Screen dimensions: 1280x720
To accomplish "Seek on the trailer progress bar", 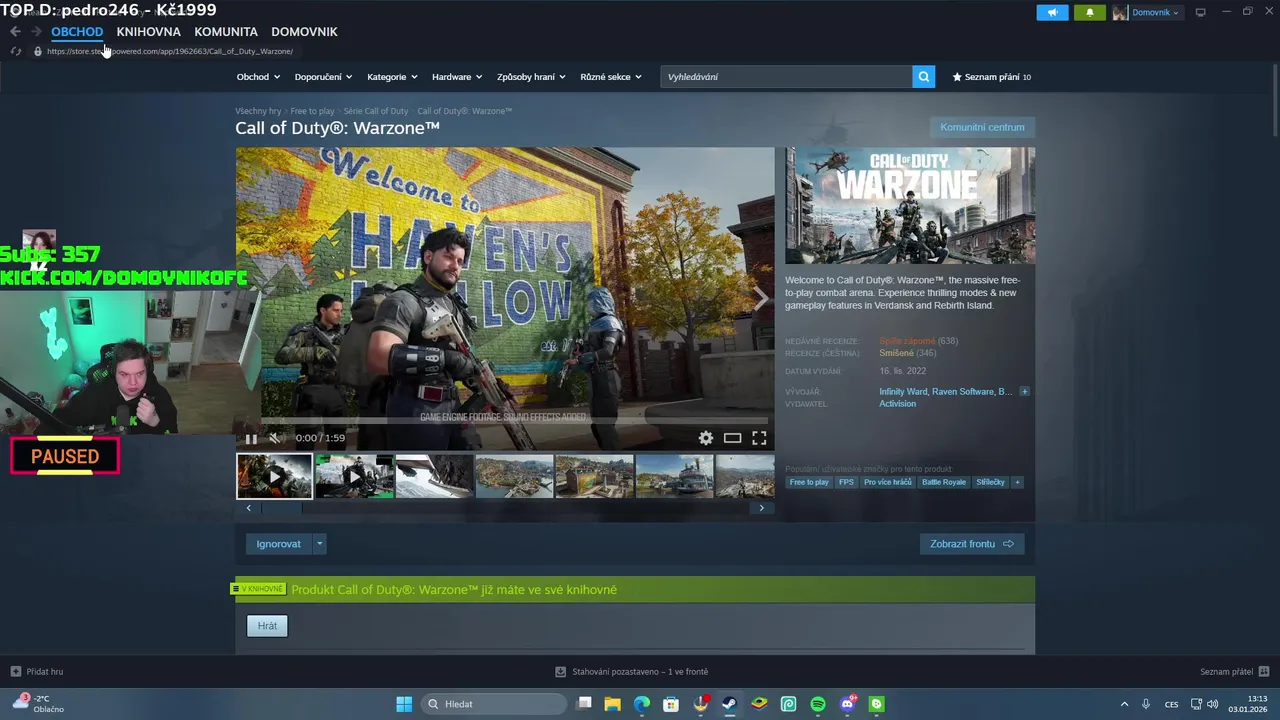I will [x=505, y=421].
